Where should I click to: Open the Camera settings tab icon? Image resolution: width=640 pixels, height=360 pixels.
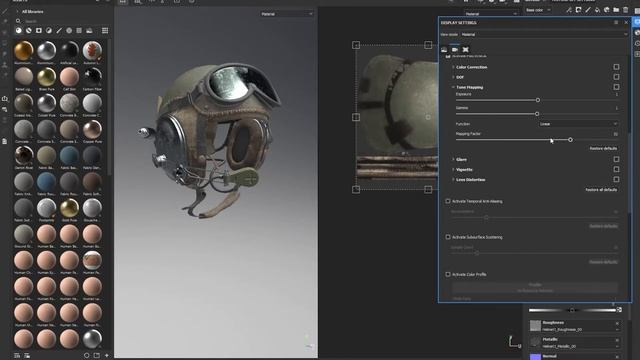pos(455,49)
